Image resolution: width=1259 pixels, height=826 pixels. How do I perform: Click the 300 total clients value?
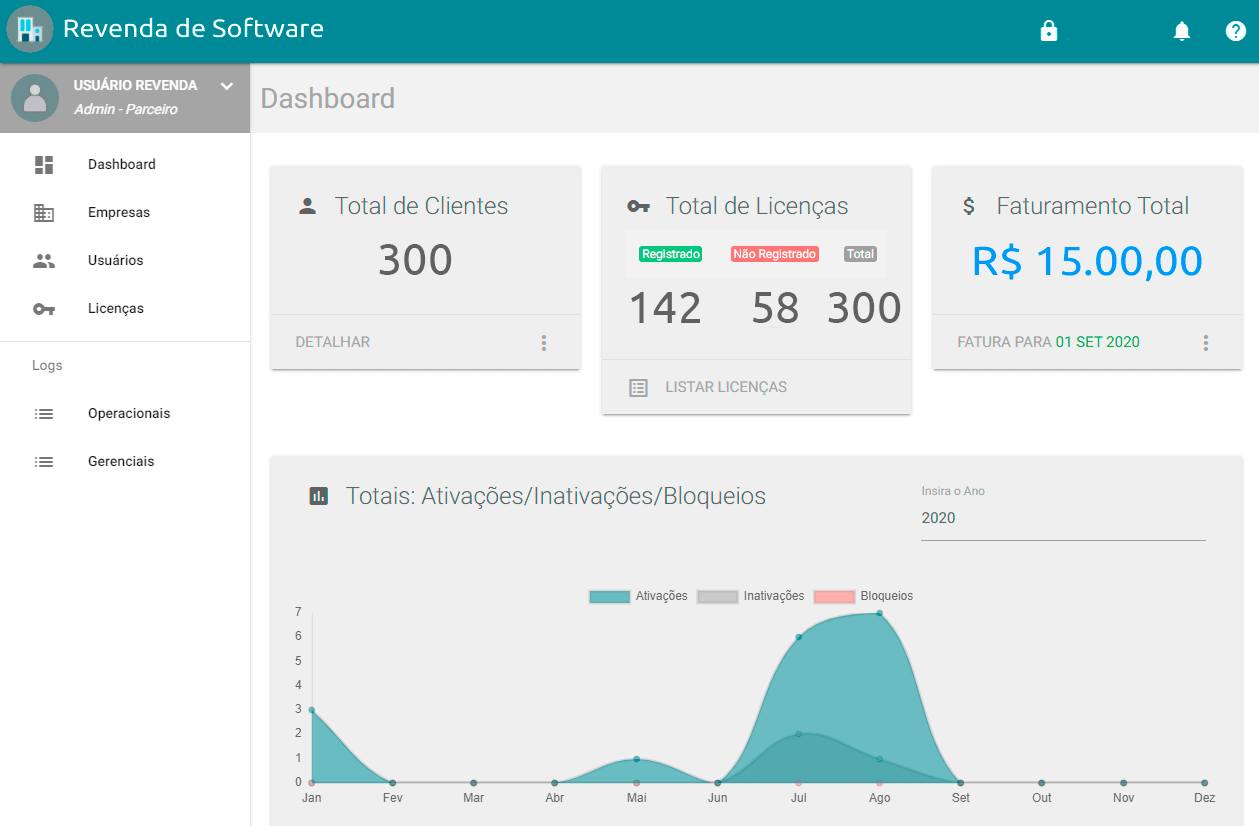pos(415,260)
